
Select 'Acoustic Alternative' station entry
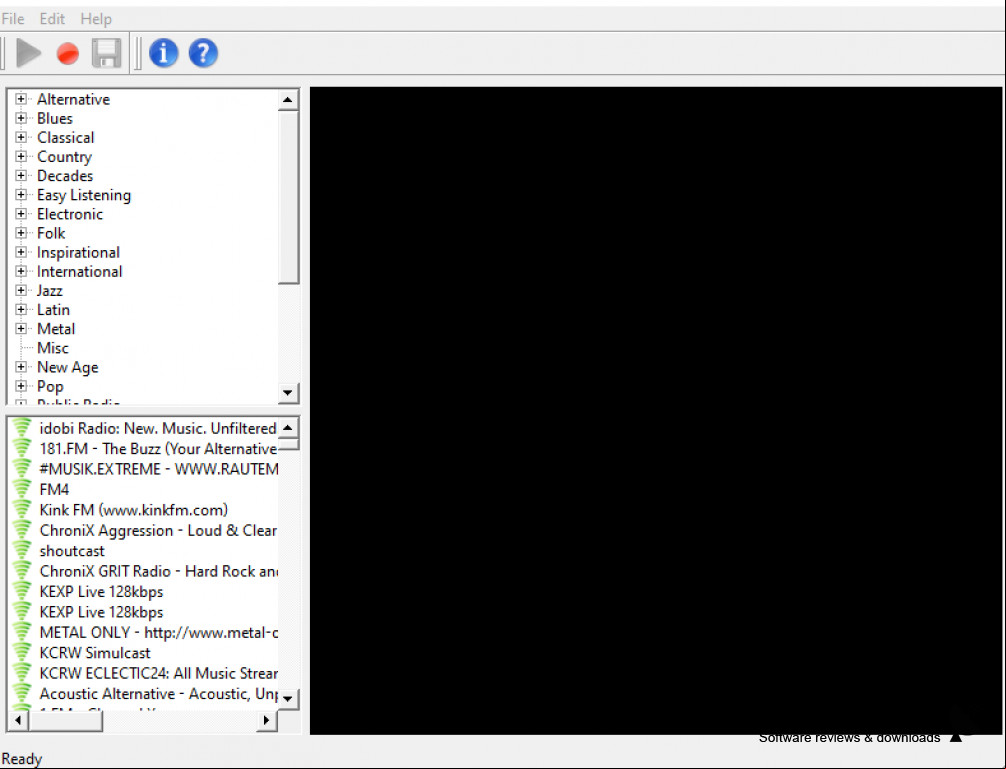click(158, 693)
